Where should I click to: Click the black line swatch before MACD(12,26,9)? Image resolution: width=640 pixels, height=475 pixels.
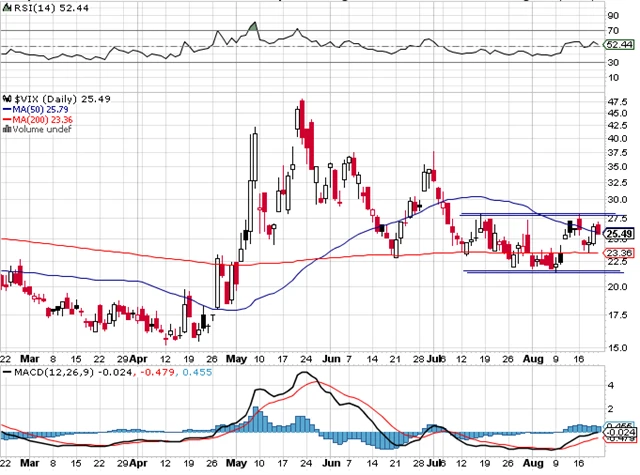tap(7, 372)
